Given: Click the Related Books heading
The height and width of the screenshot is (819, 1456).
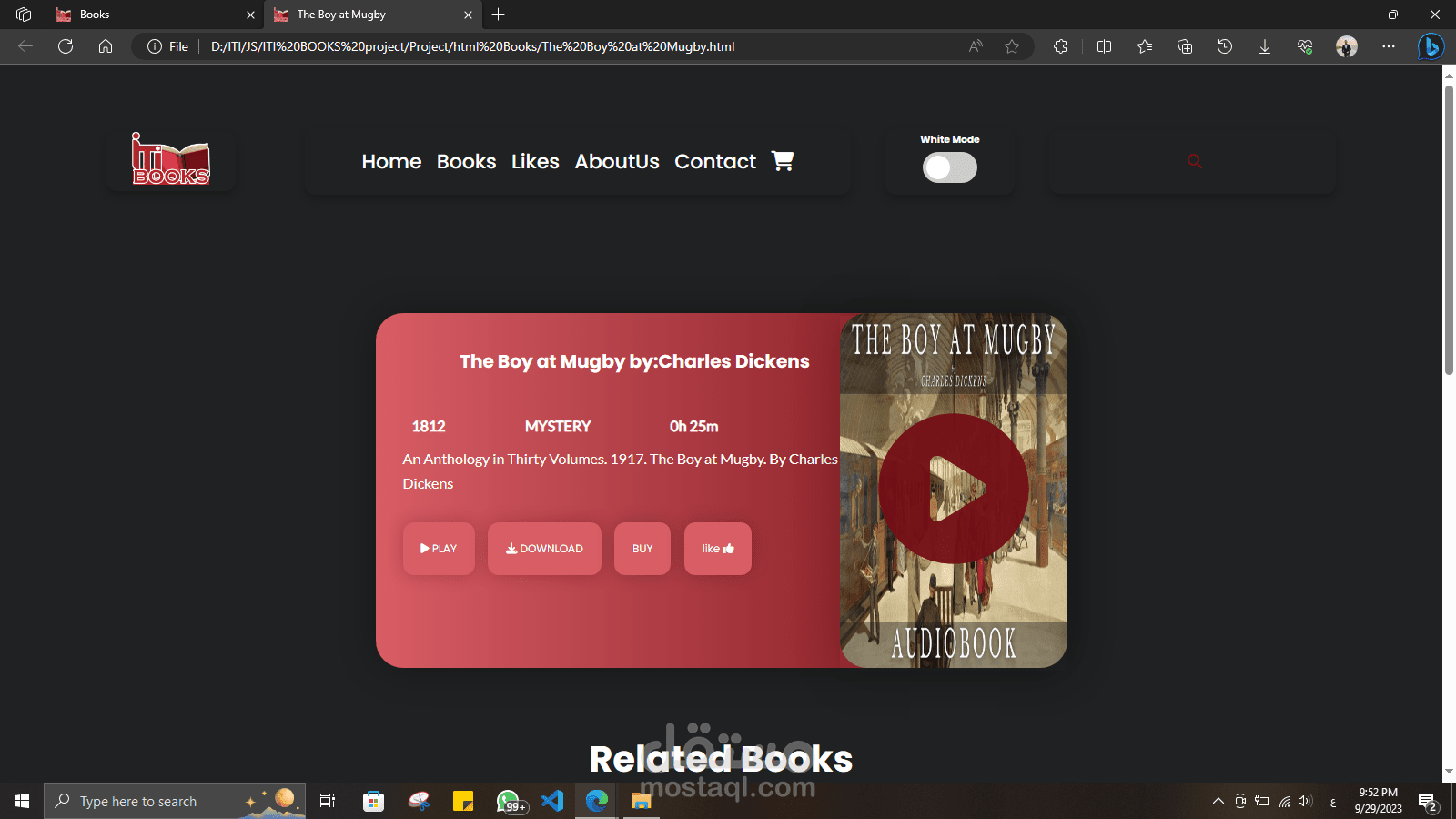Looking at the screenshot, I should 721,759.
